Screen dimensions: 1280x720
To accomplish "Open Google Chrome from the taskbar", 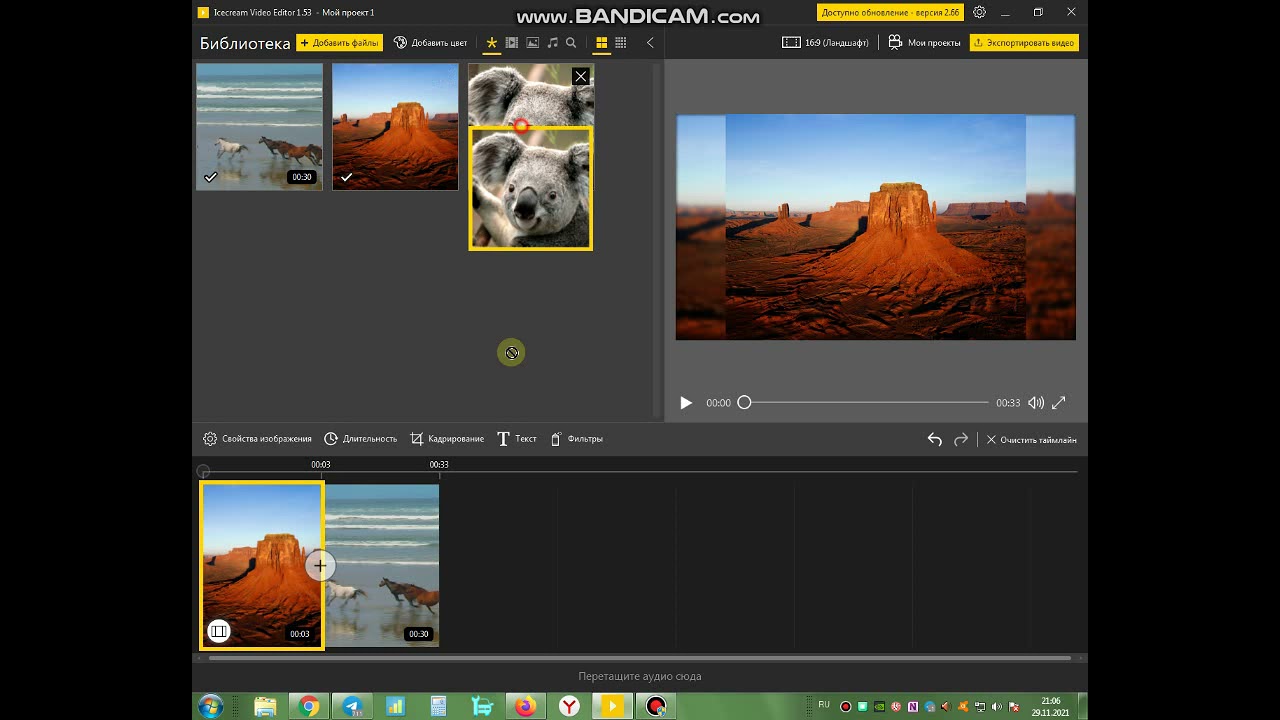I will (309, 706).
